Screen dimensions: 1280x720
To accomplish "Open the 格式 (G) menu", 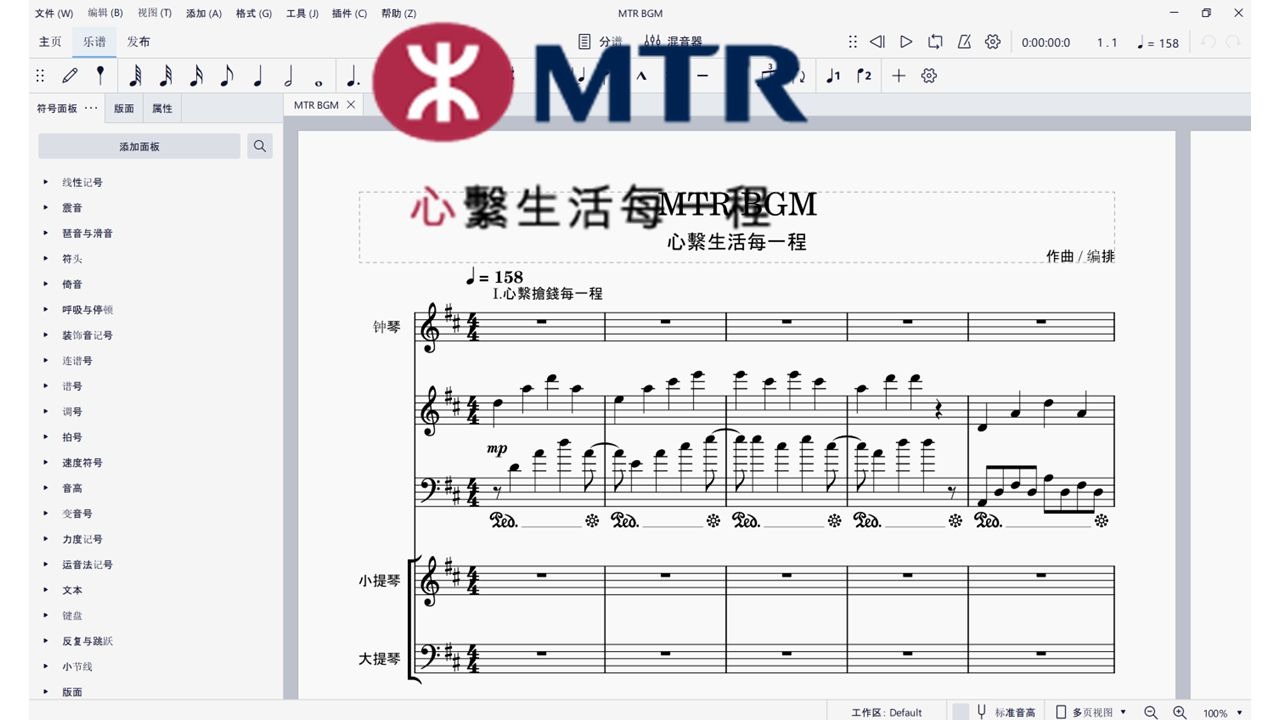I will pos(253,13).
